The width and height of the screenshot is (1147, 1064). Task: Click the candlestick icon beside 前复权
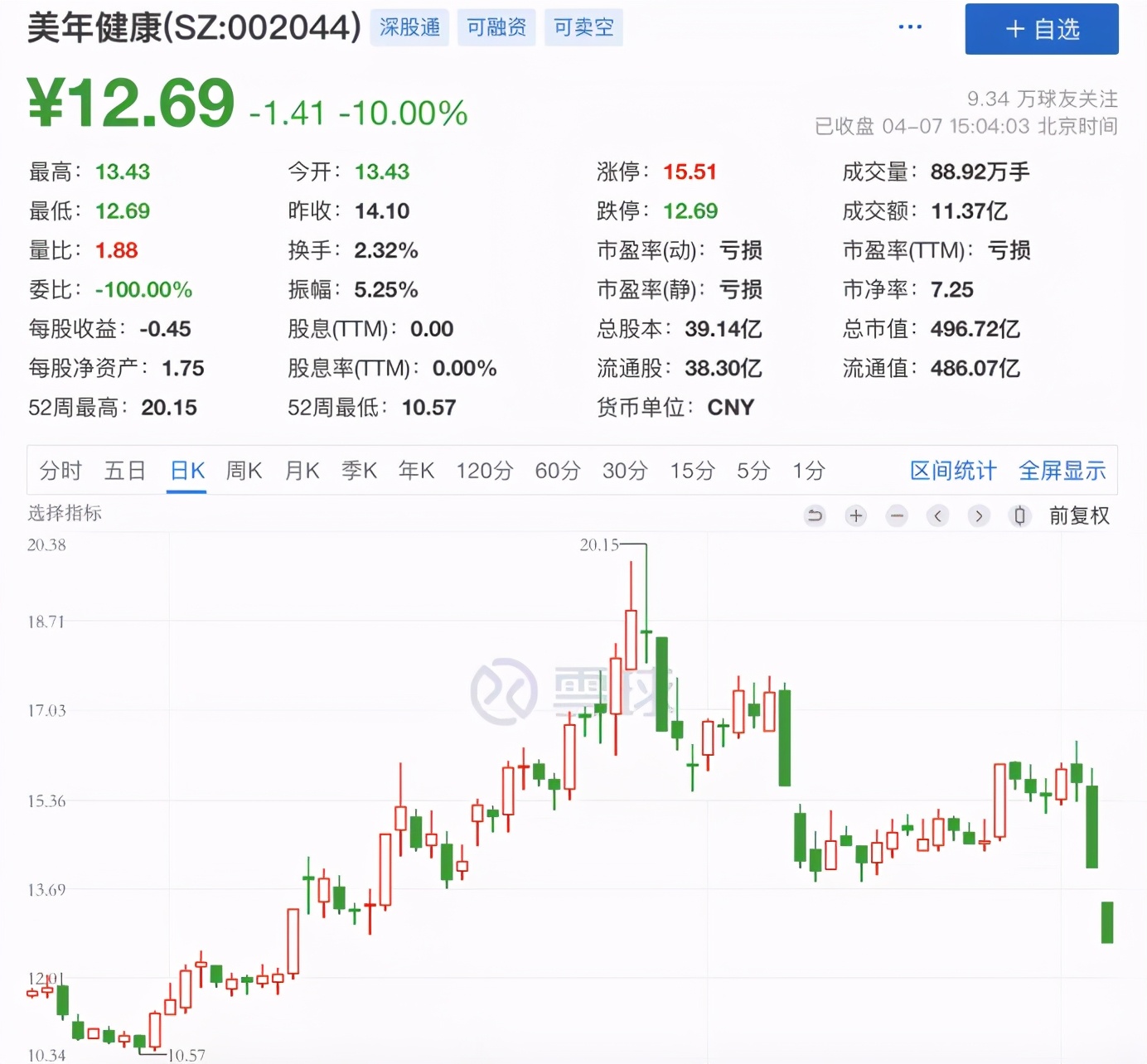[1019, 515]
